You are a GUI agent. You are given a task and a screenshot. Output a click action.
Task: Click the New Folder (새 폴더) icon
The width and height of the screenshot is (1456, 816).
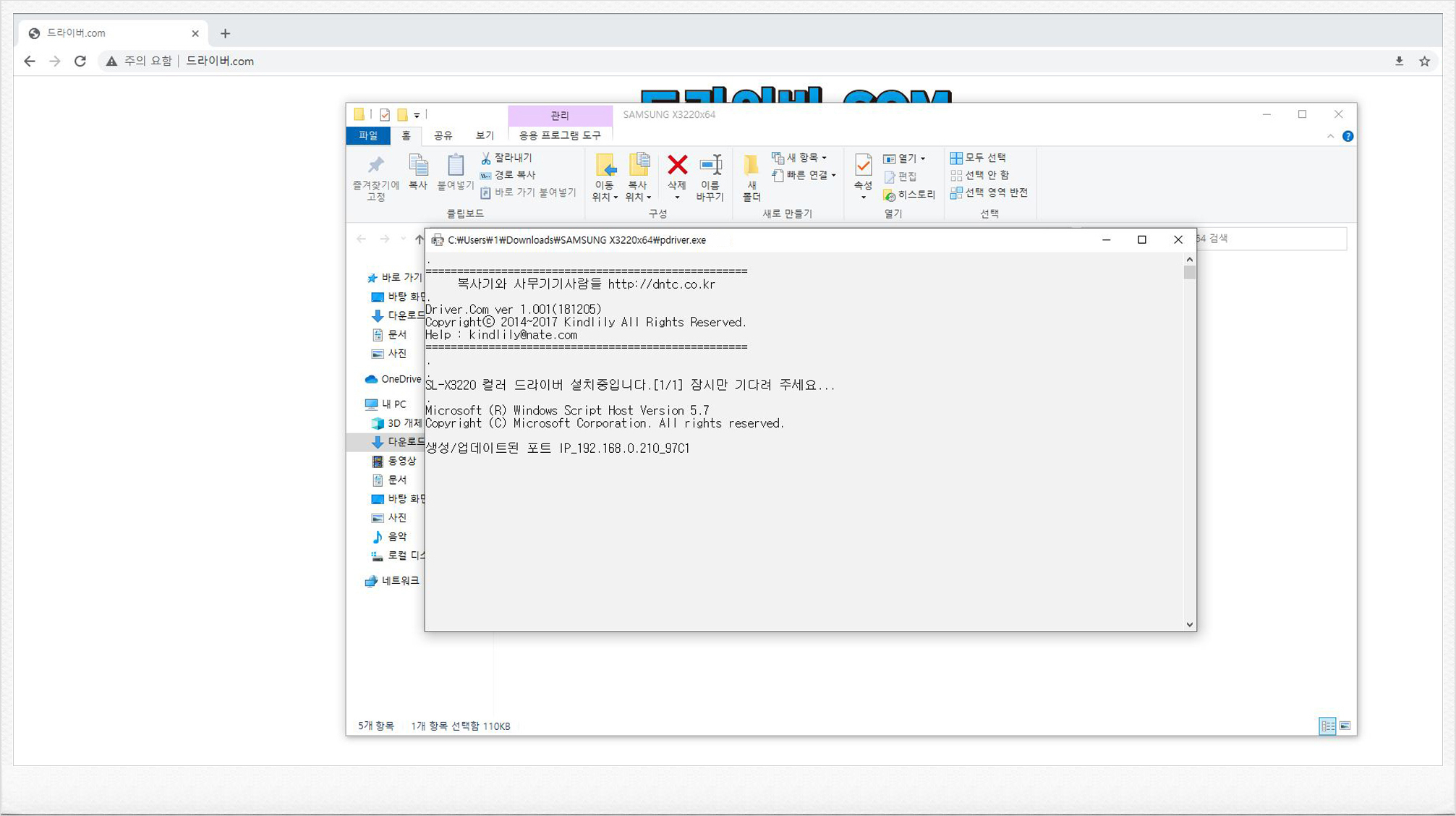[752, 166]
